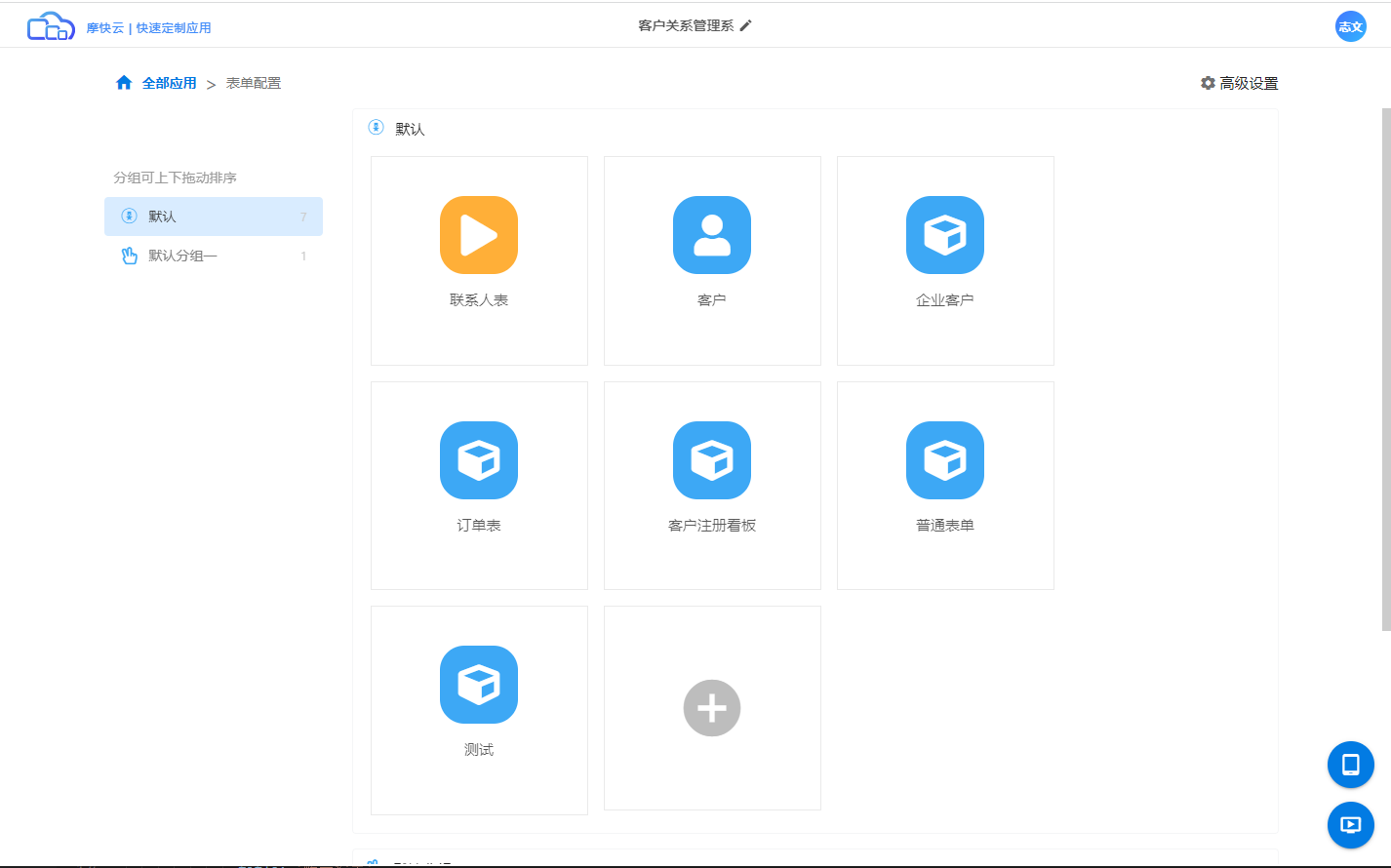
Task: Open 高级设置 advanced settings
Action: tap(1239, 83)
